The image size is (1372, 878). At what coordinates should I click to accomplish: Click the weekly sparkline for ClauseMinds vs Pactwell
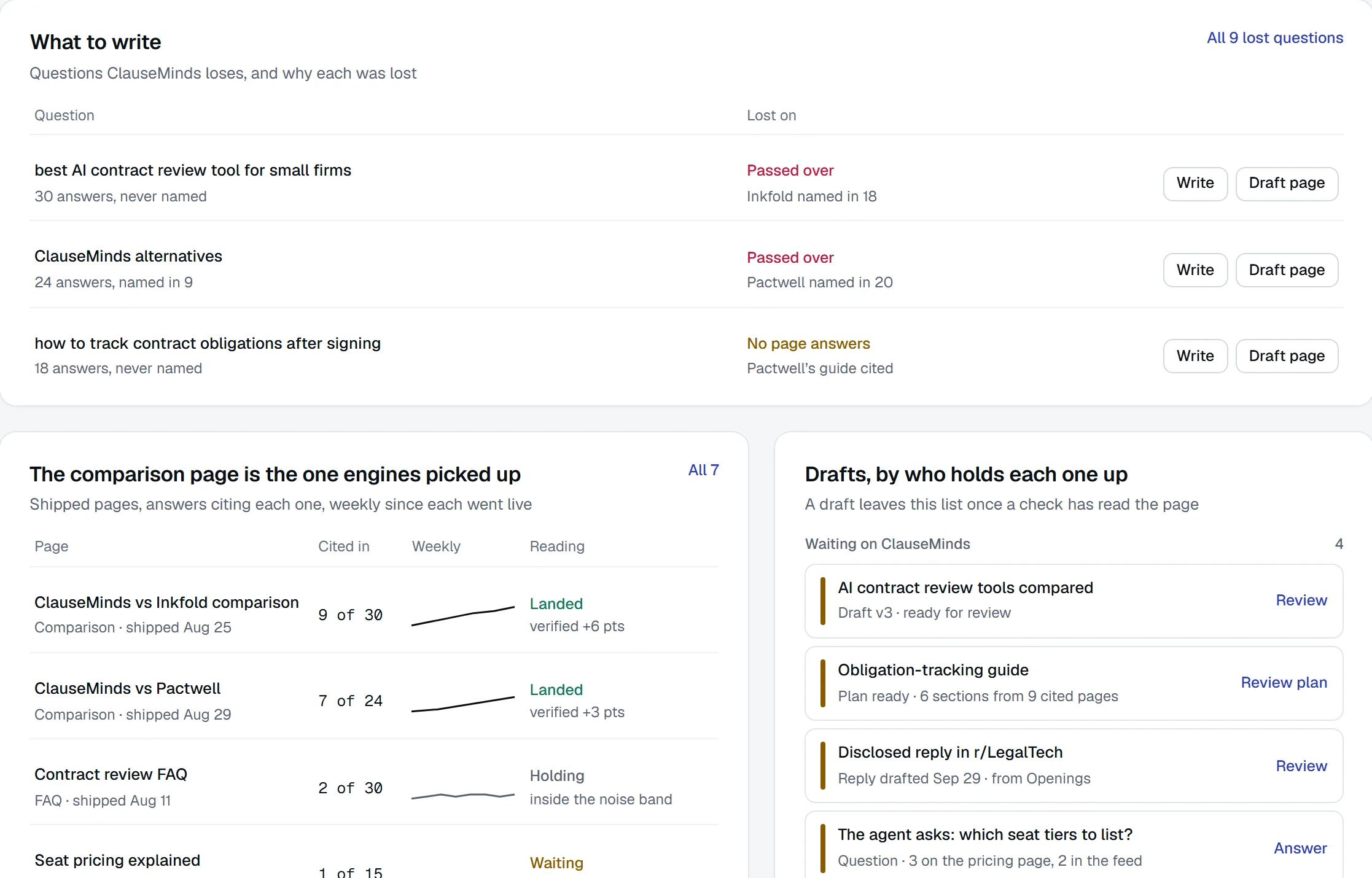(x=462, y=704)
